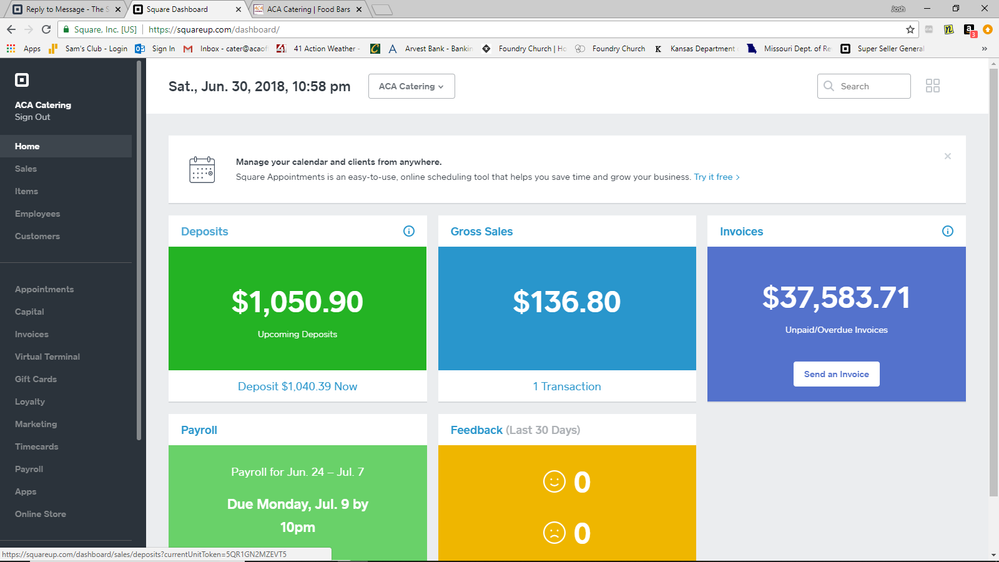Open Appointments in the sidebar
The width and height of the screenshot is (999, 562).
tap(44, 289)
